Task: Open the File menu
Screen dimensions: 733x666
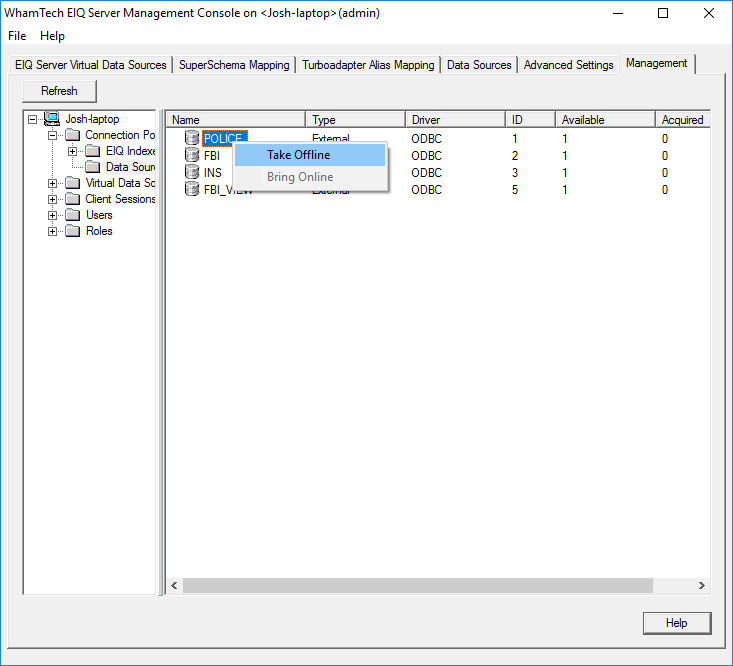Action: click(17, 36)
